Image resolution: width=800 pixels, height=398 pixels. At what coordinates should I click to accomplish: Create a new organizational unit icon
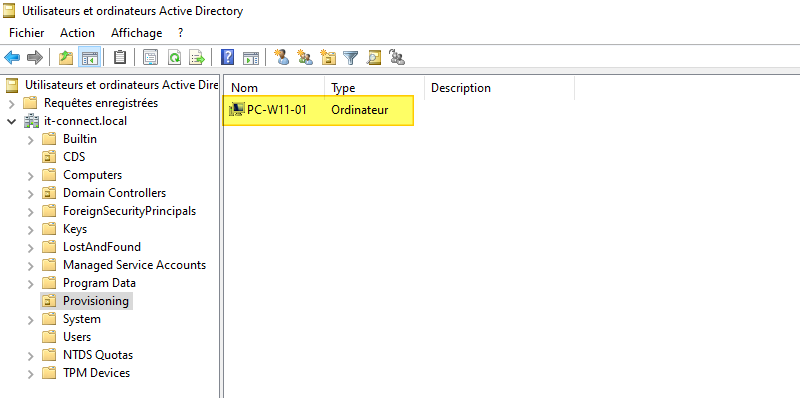(x=328, y=57)
